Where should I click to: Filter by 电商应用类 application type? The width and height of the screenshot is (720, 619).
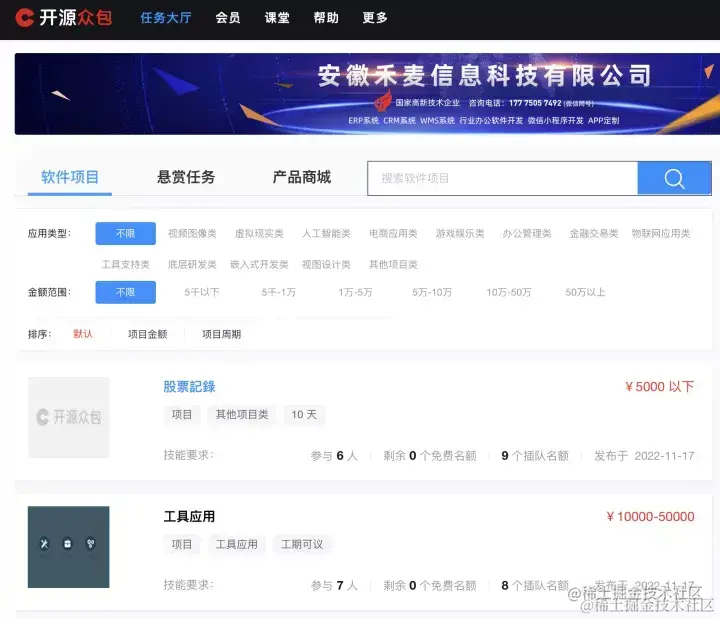click(393, 234)
